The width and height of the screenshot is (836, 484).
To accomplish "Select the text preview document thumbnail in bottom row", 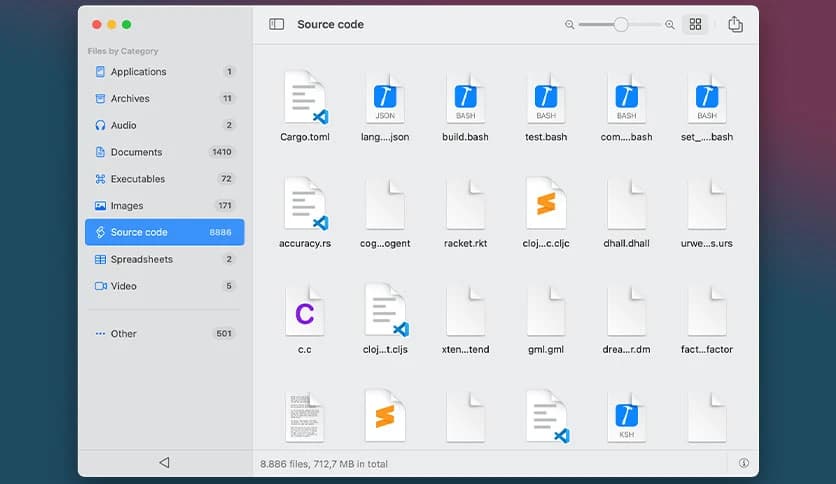I will (x=305, y=417).
